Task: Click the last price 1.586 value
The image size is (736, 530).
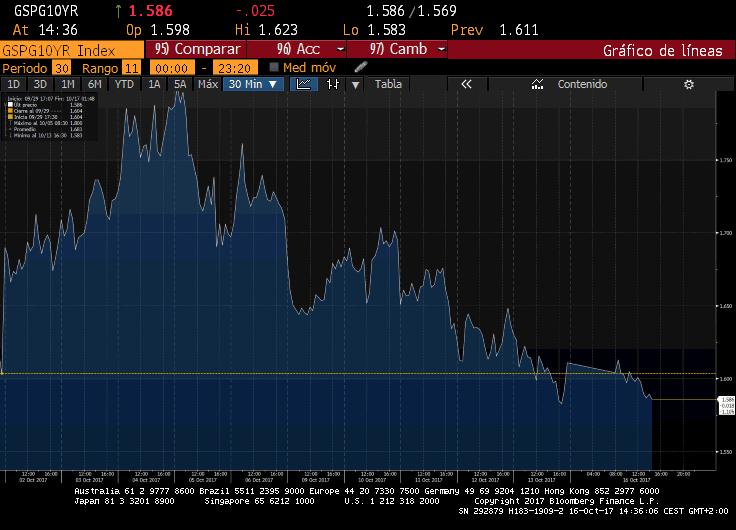Action: point(150,11)
